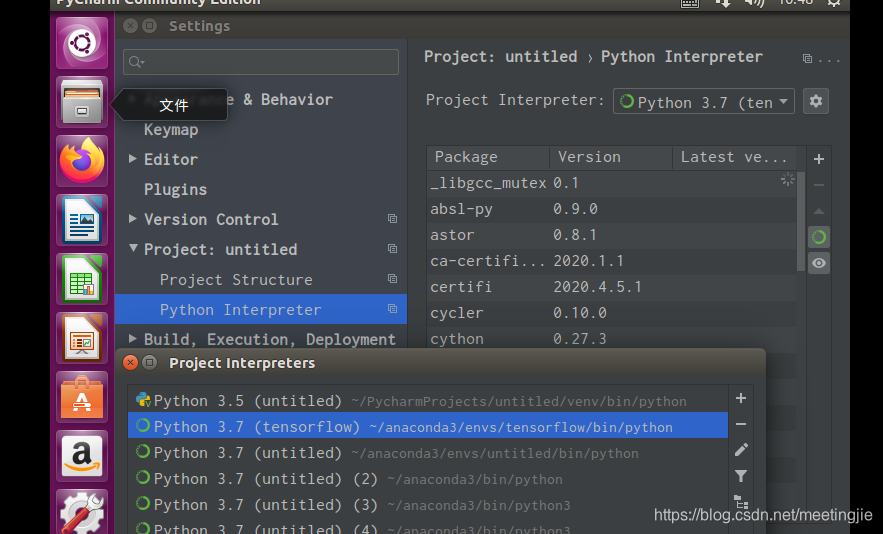Select Keymap in settings tree
This screenshot has height=534, width=883.
coord(171,130)
